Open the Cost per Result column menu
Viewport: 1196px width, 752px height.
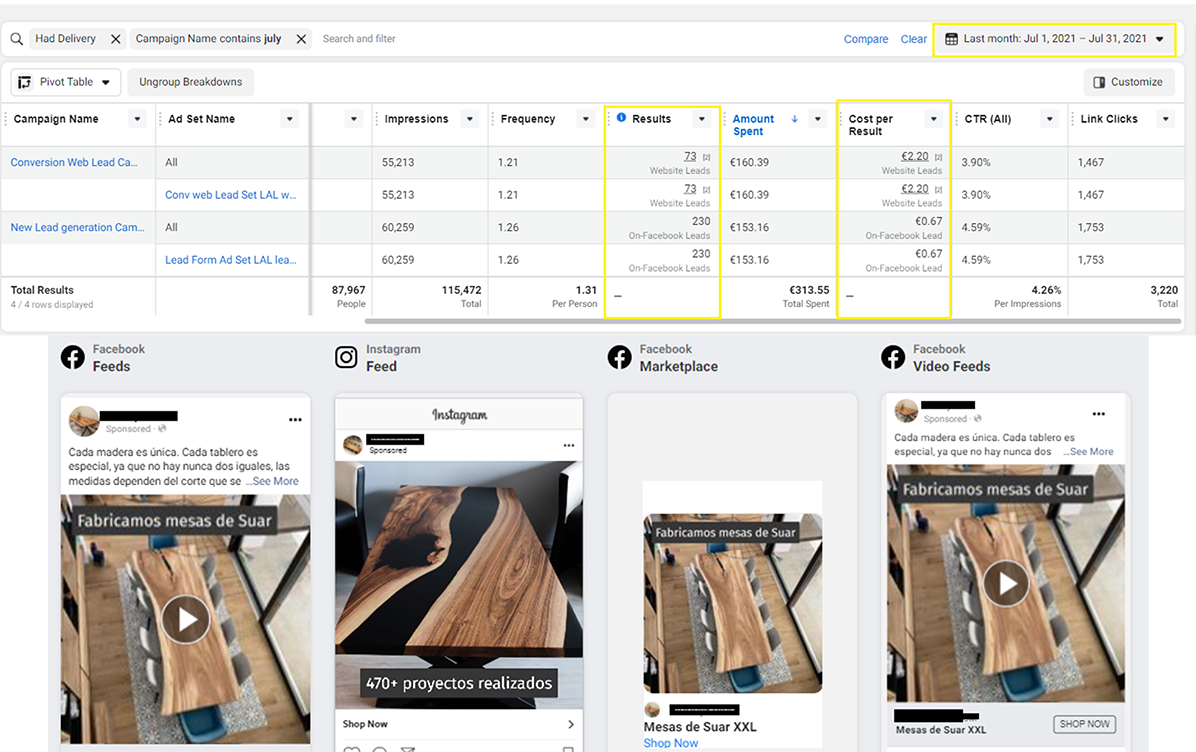click(933, 119)
